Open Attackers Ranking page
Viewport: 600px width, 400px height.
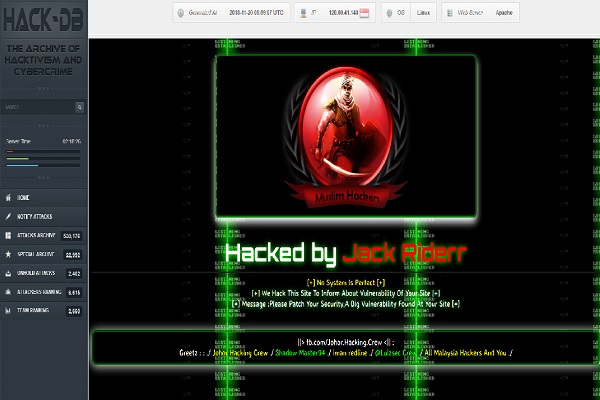pyautogui.click(x=39, y=292)
